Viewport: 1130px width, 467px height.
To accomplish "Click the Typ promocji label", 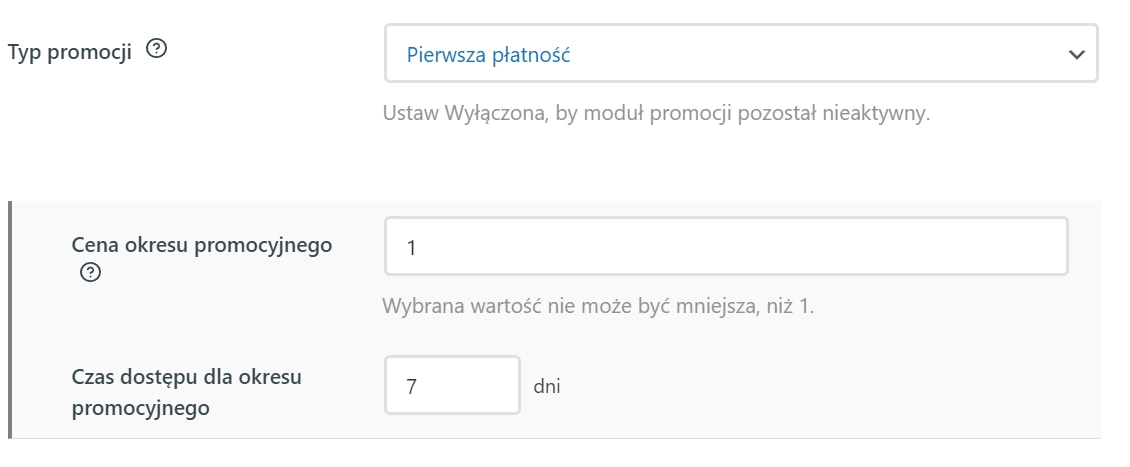I will pyautogui.click(x=70, y=53).
